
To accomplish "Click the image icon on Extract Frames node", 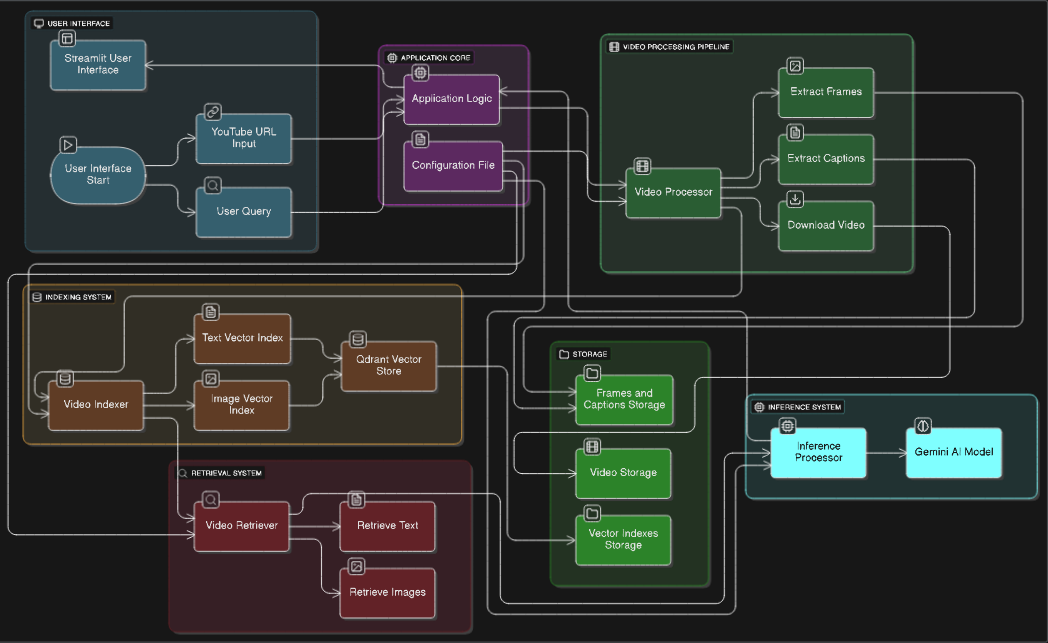I will click(x=794, y=65).
